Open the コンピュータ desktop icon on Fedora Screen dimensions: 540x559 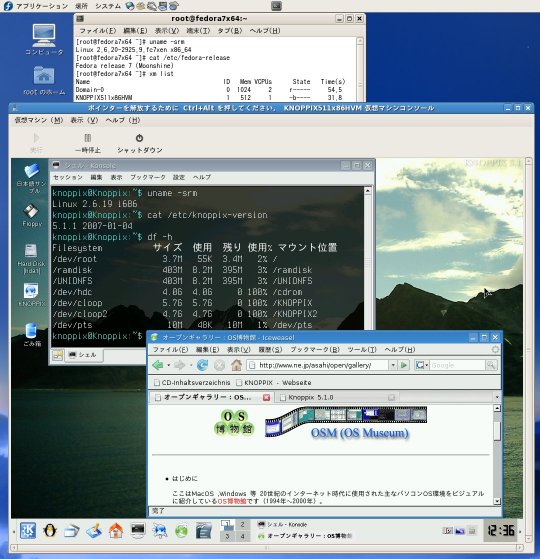[44, 36]
